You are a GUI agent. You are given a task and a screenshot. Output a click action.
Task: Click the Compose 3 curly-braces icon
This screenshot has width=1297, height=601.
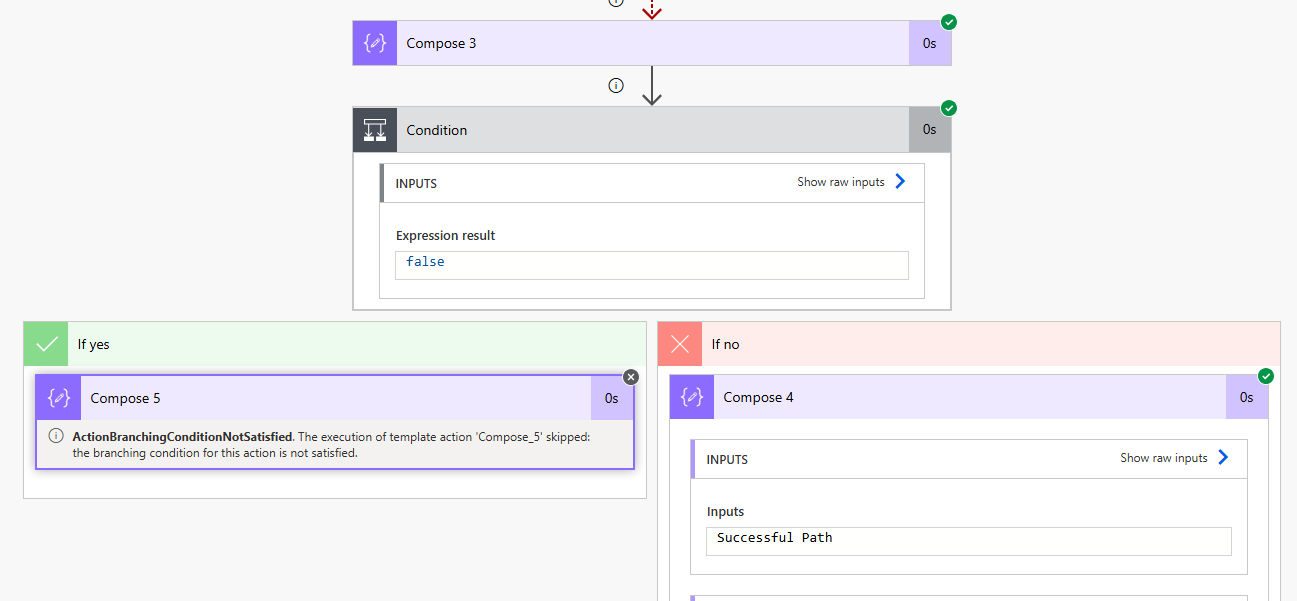[375, 44]
